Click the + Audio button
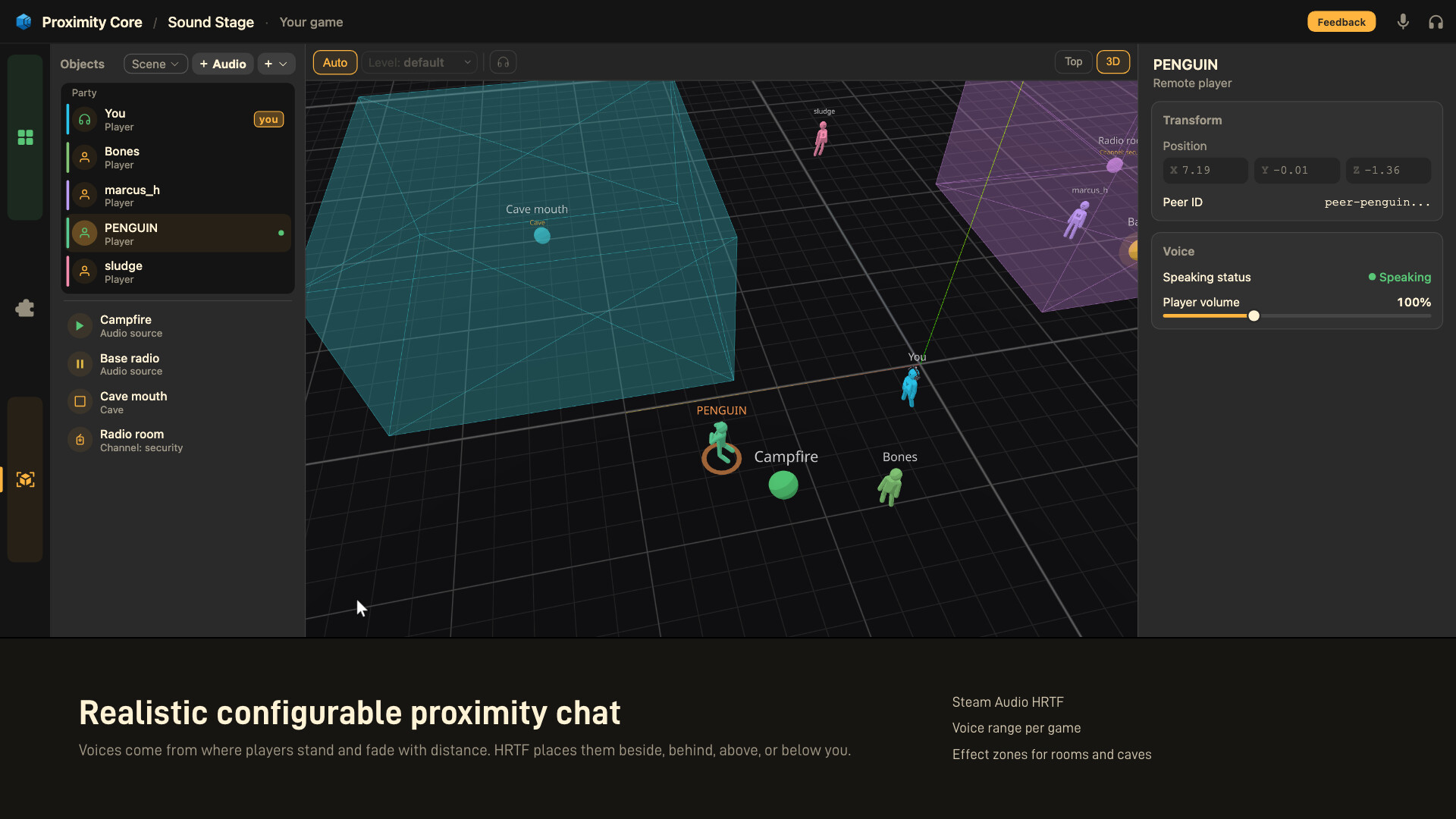 tap(223, 64)
